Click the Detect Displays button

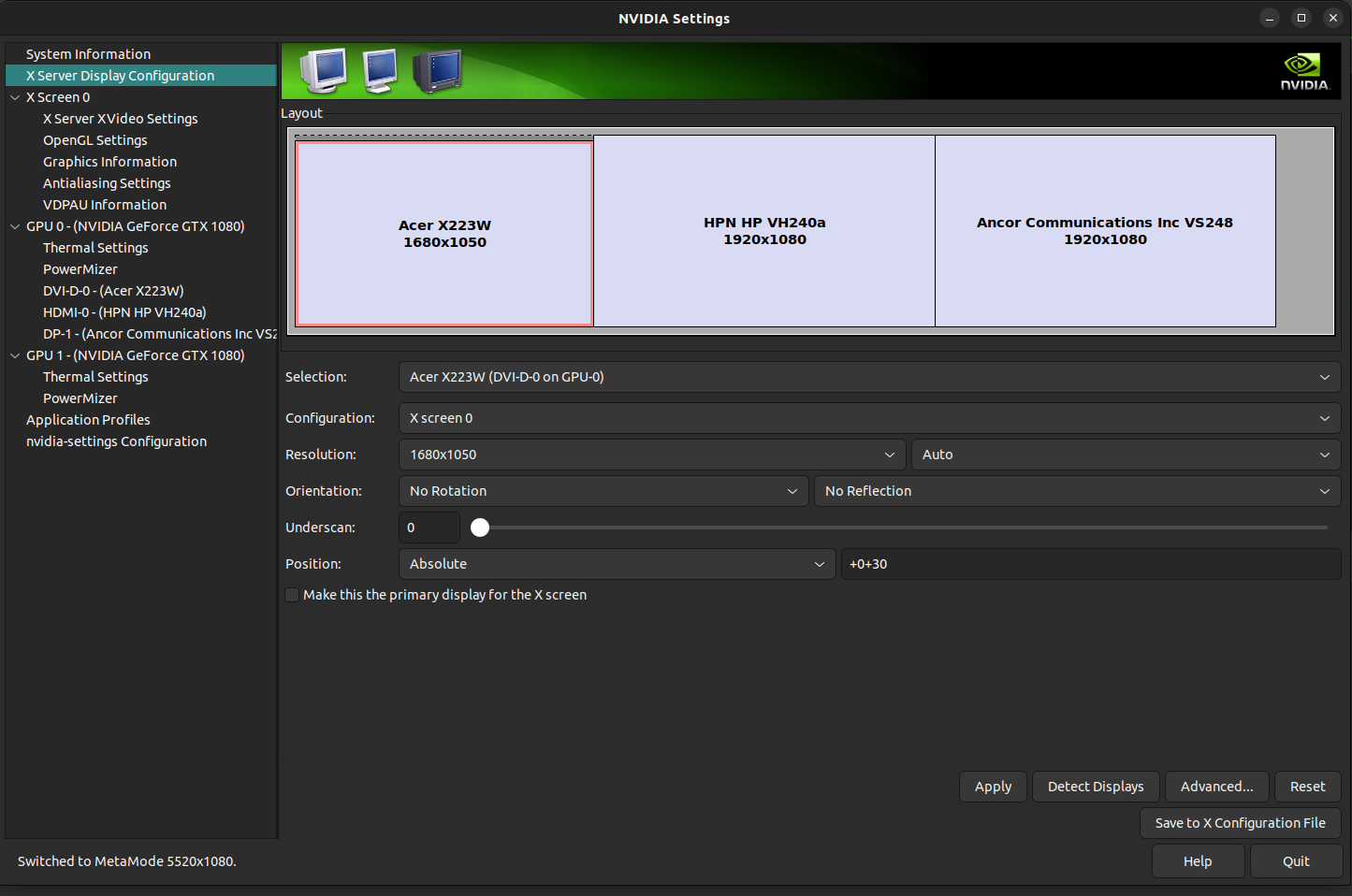coord(1095,787)
